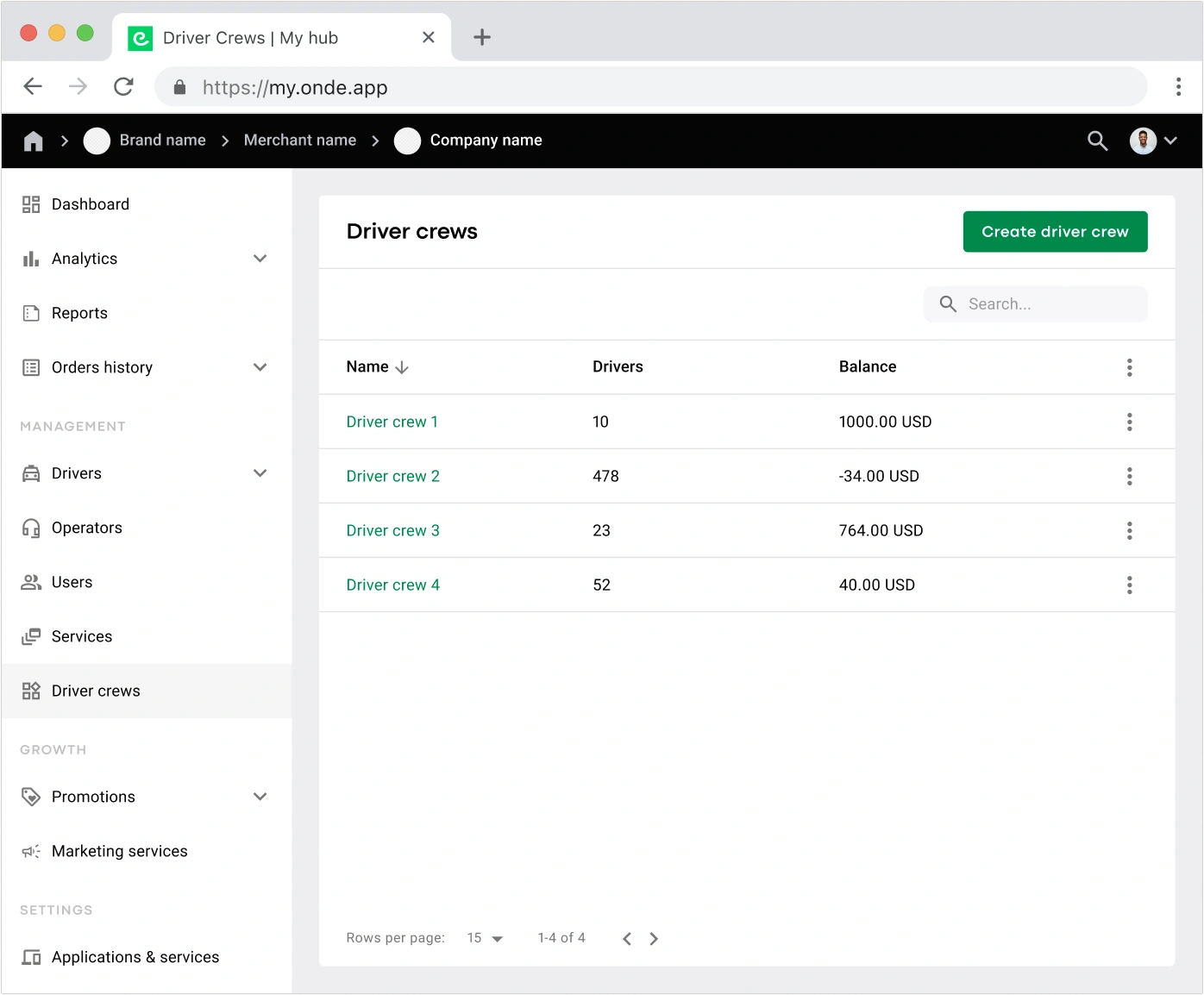Open Dashboard in the sidebar
This screenshot has height=995, width=1204.
91,204
